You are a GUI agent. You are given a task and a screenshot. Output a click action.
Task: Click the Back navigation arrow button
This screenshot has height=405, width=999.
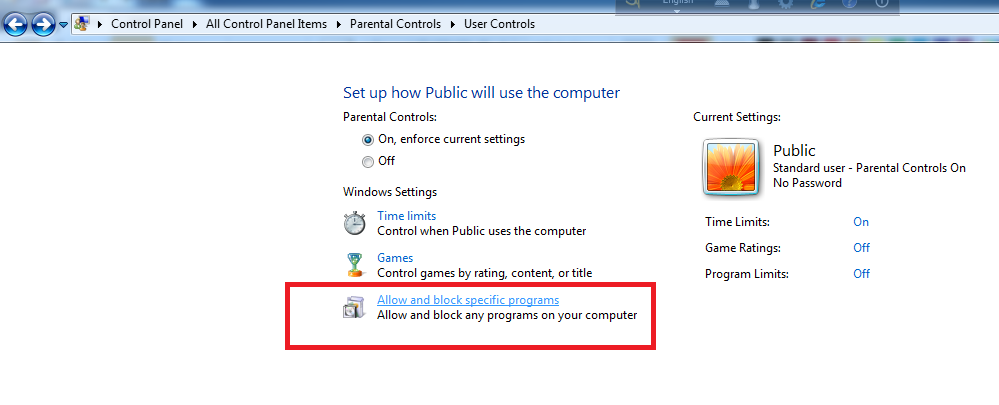(16, 24)
